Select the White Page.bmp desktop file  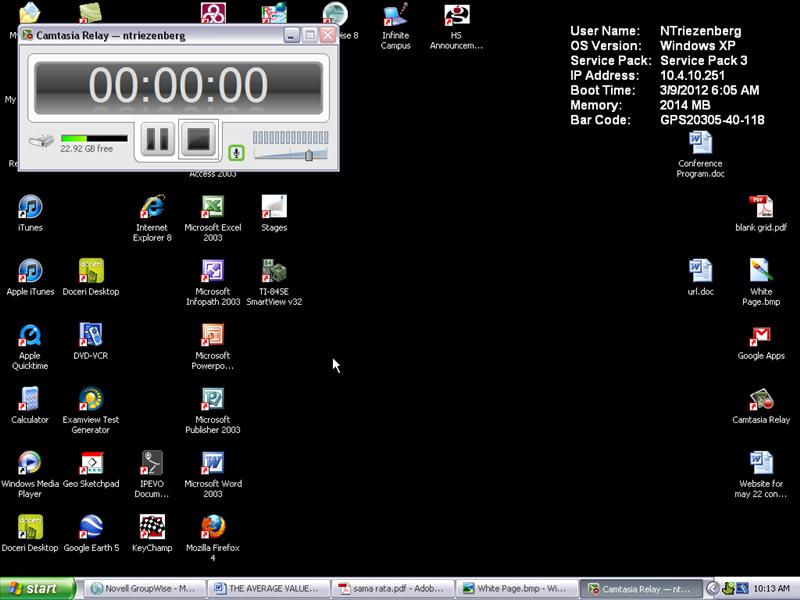coord(761,282)
